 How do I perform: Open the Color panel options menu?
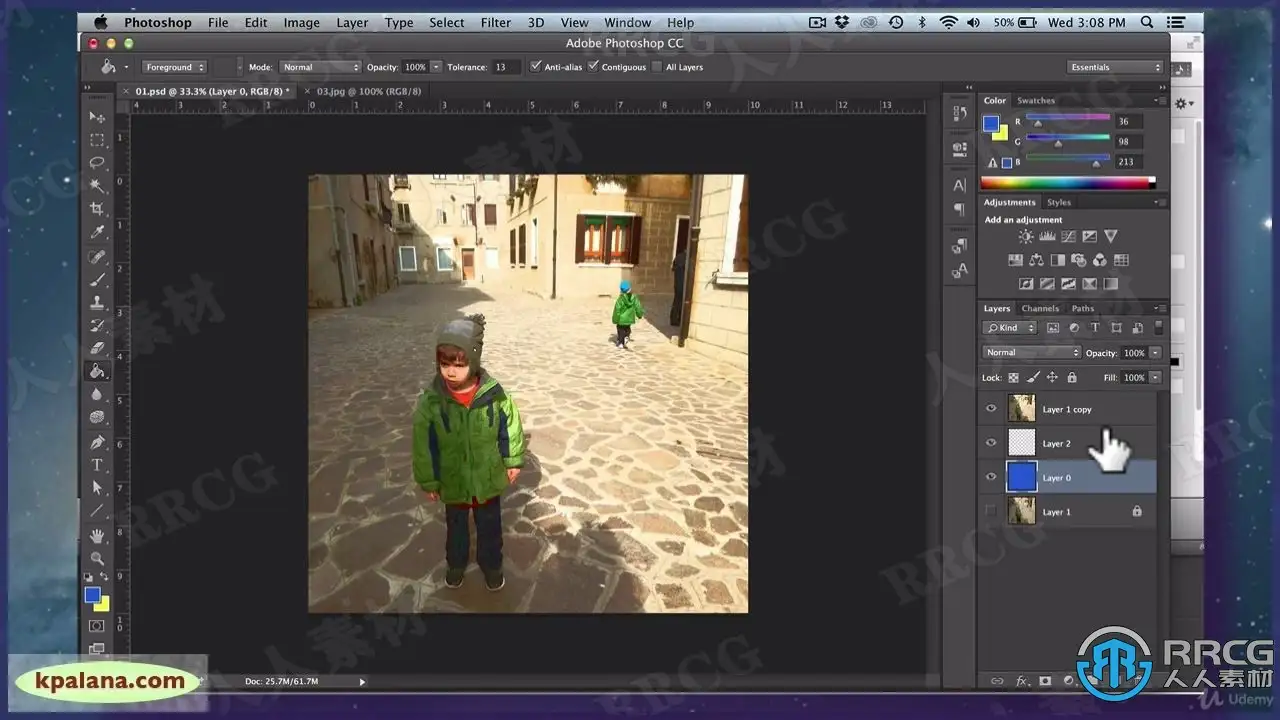[x=1158, y=100]
